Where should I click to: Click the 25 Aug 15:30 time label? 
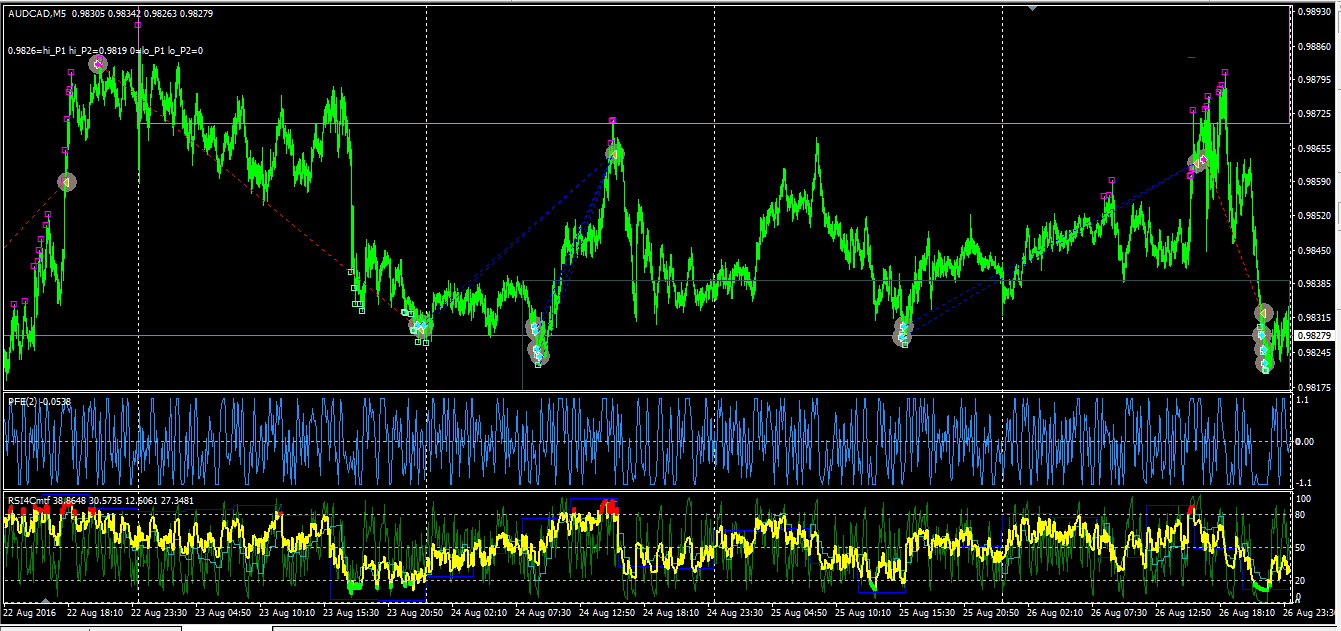coord(929,612)
